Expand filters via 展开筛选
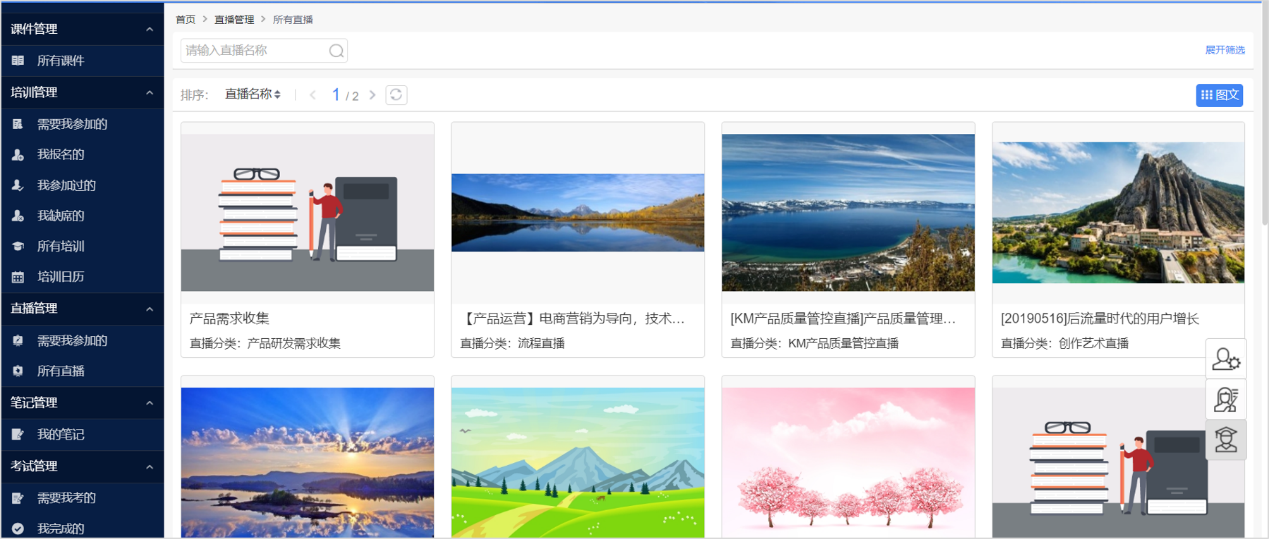The width and height of the screenshot is (1269, 539). [x=1225, y=50]
